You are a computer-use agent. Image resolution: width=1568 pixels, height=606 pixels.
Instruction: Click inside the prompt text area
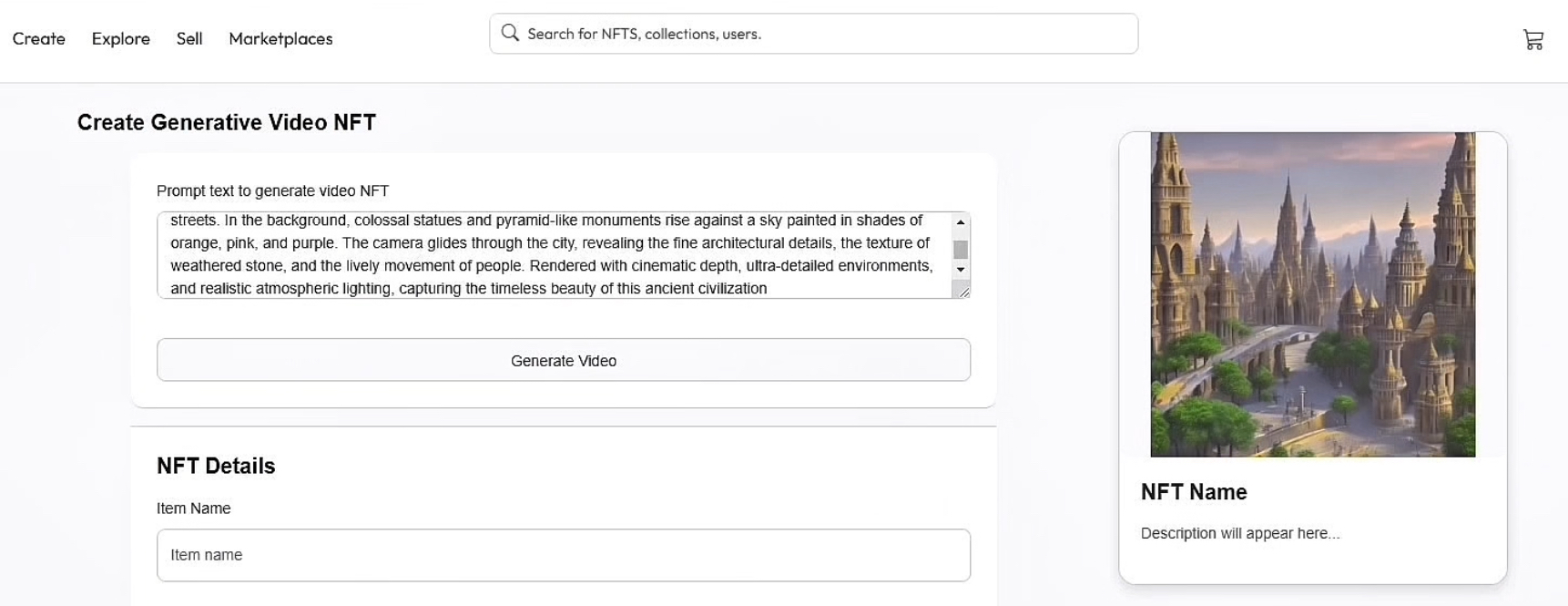(x=555, y=255)
